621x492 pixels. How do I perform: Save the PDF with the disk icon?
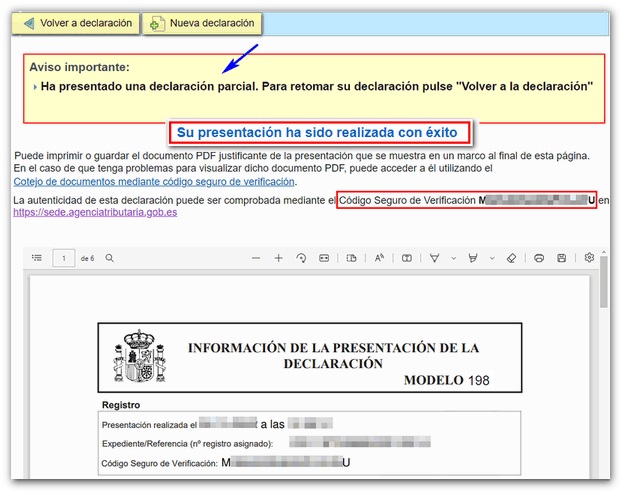[562, 258]
